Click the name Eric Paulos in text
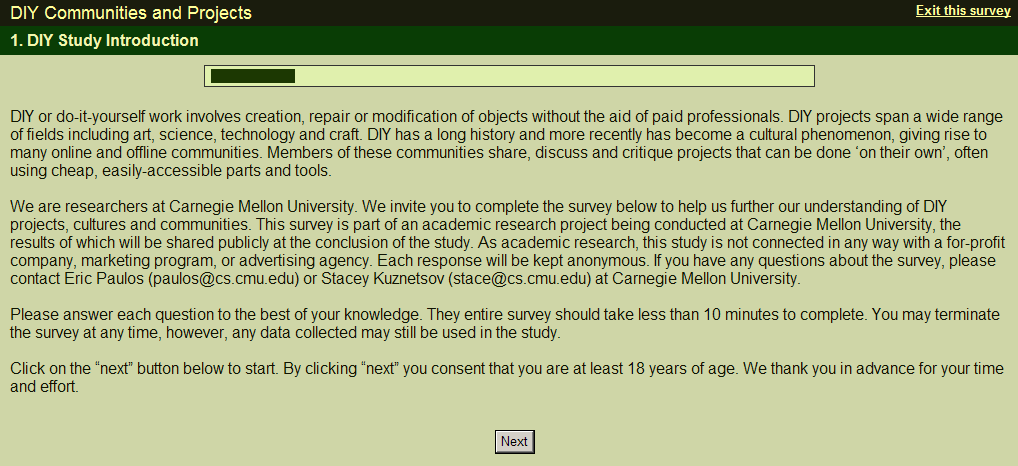This screenshot has width=1018, height=466. [104, 278]
